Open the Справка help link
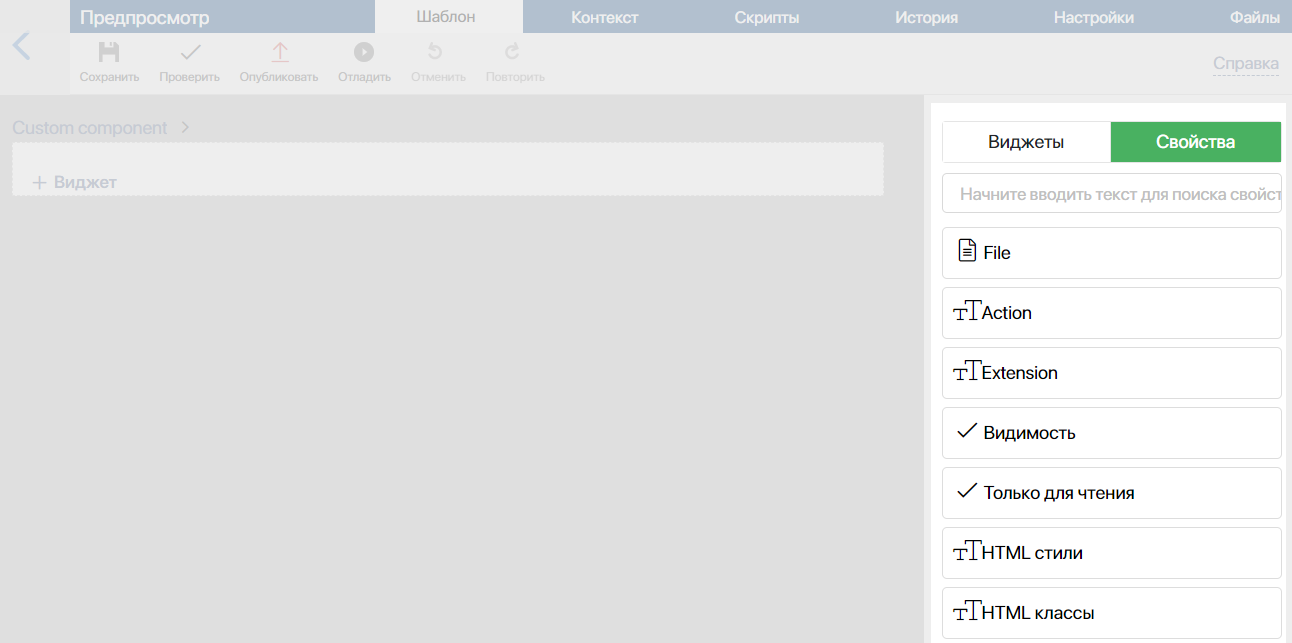 click(x=1245, y=64)
